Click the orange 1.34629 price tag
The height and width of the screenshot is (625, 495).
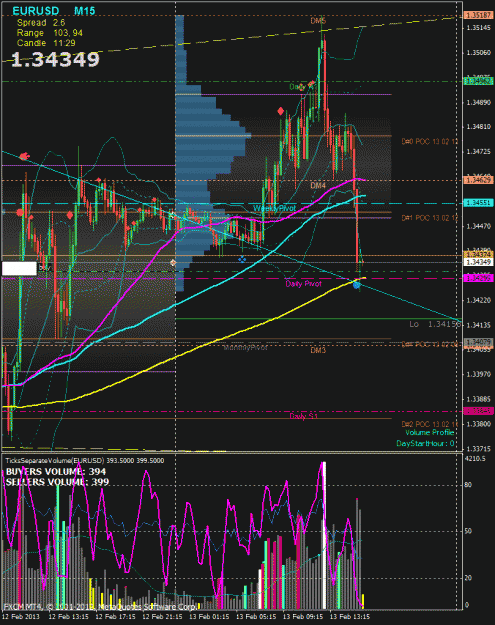point(478,181)
